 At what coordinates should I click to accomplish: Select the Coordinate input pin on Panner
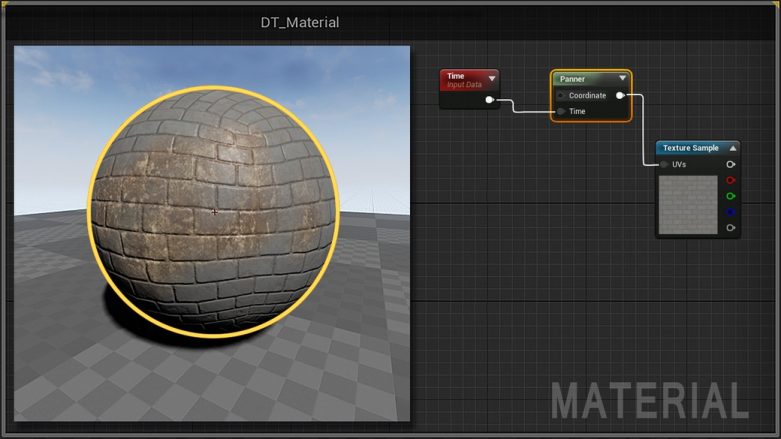point(561,95)
